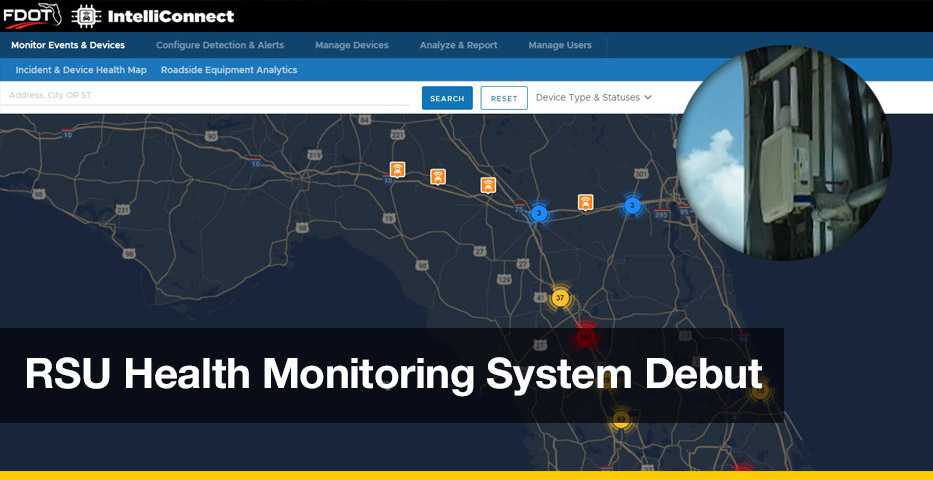Select the orange RSU marker between blue clusters
The height and width of the screenshot is (480, 933).
click(586, 202)
